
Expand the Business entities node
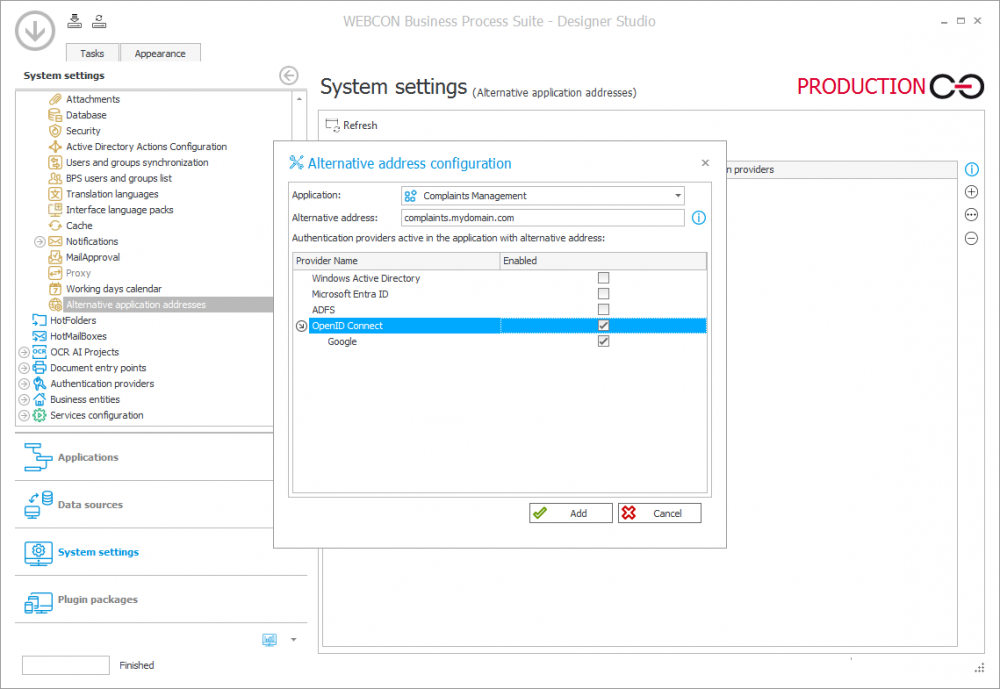coord(24,400)
